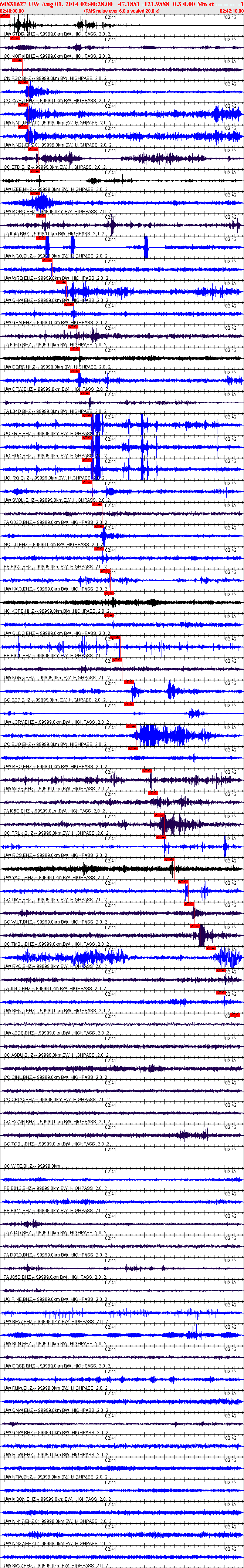Screen dimensions: 244x1568
Task: Click the event header title starting 60831627 UW
Action: tap(122, 4)
